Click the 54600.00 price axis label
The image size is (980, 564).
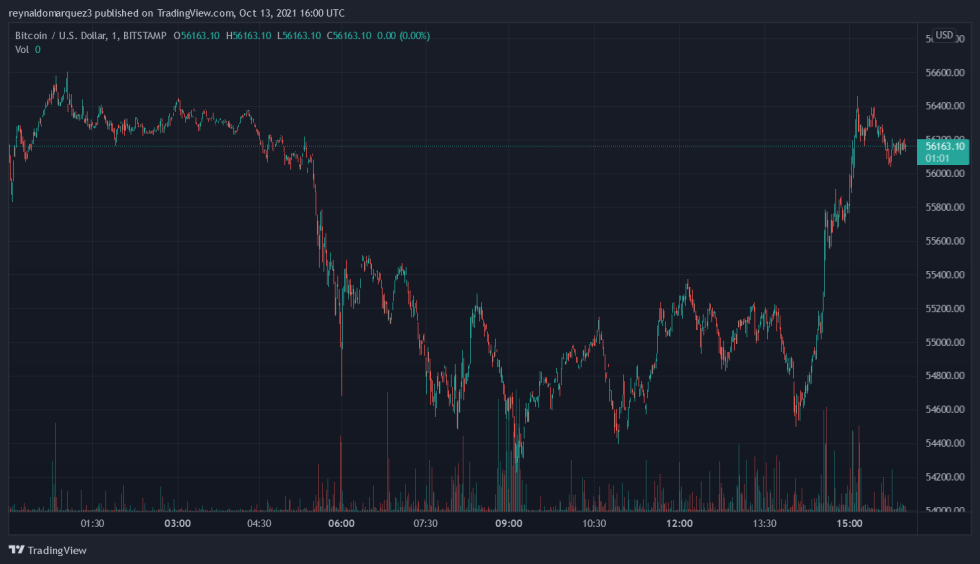pyautogui.click(x=945, y=409)
